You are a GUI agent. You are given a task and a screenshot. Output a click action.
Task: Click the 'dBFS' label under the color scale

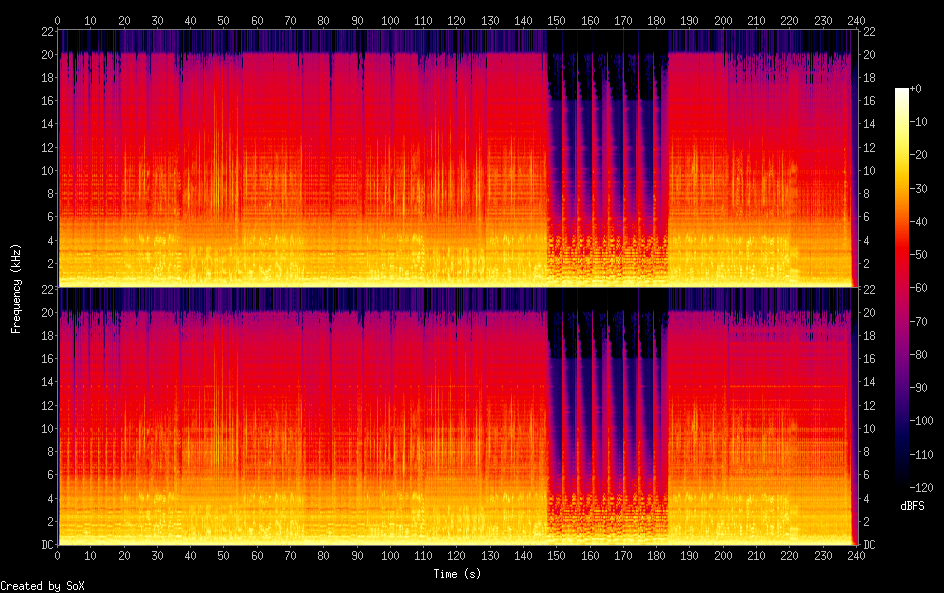coord(913,507)
